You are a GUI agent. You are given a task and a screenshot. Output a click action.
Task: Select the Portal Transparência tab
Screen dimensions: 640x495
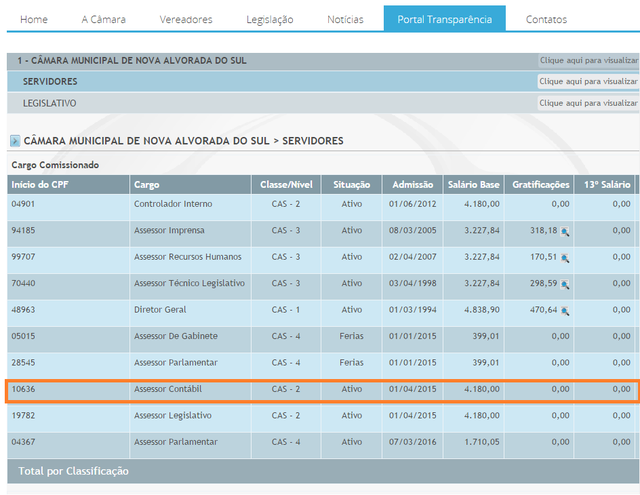(444, 18)
